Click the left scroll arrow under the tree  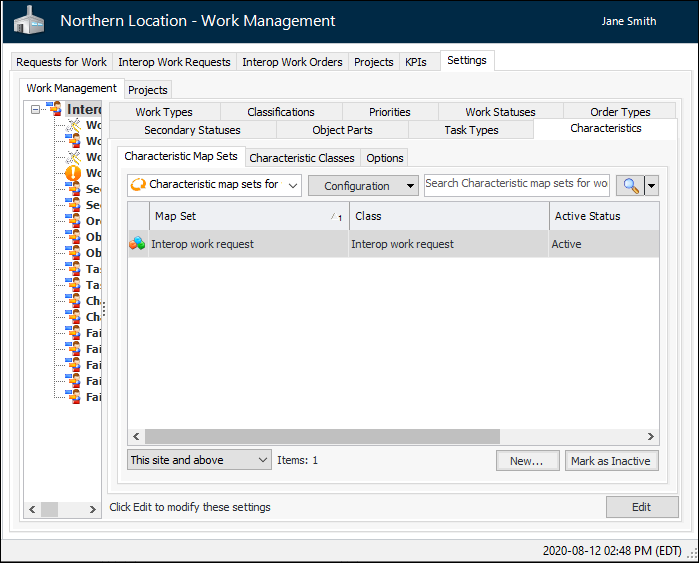31,510
